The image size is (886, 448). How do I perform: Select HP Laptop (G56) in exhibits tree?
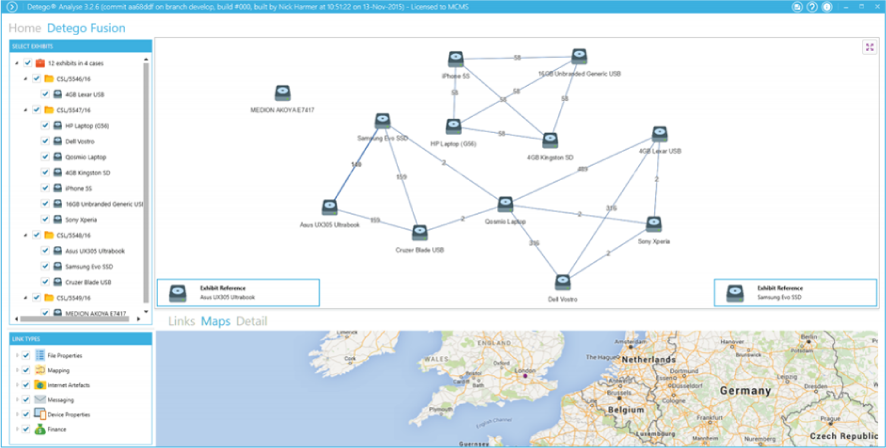point(87,125)
